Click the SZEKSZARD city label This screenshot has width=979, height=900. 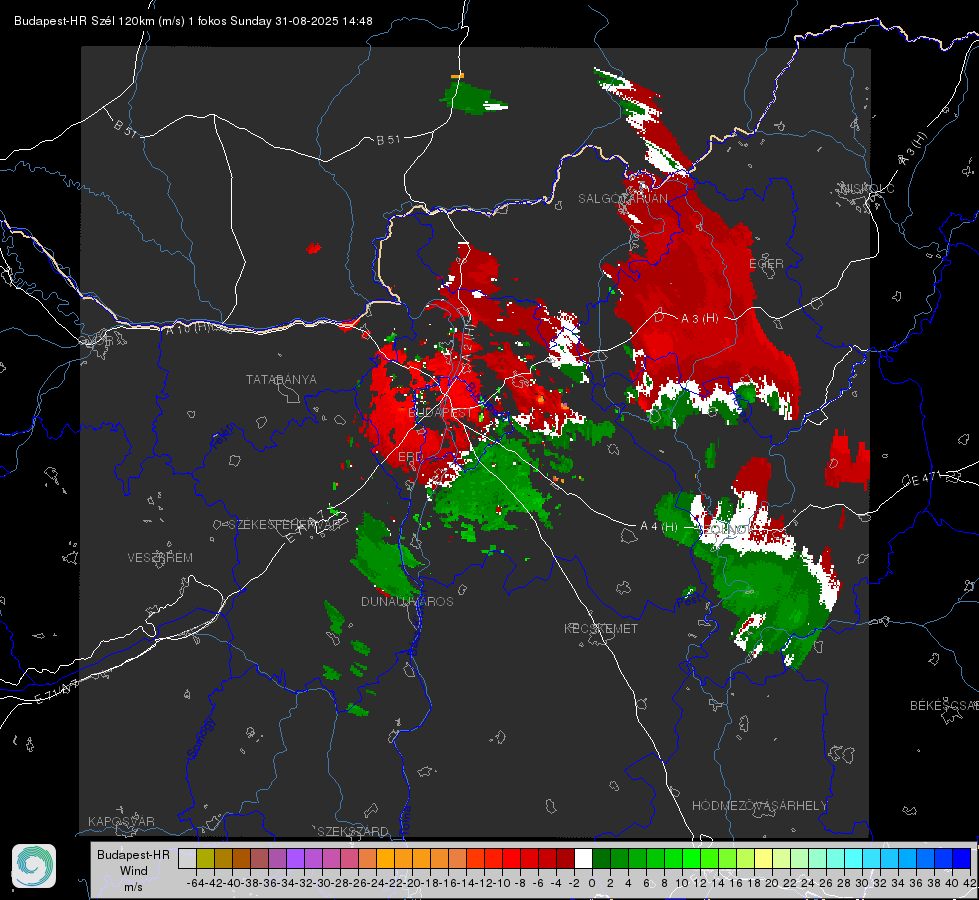(353, 831)
